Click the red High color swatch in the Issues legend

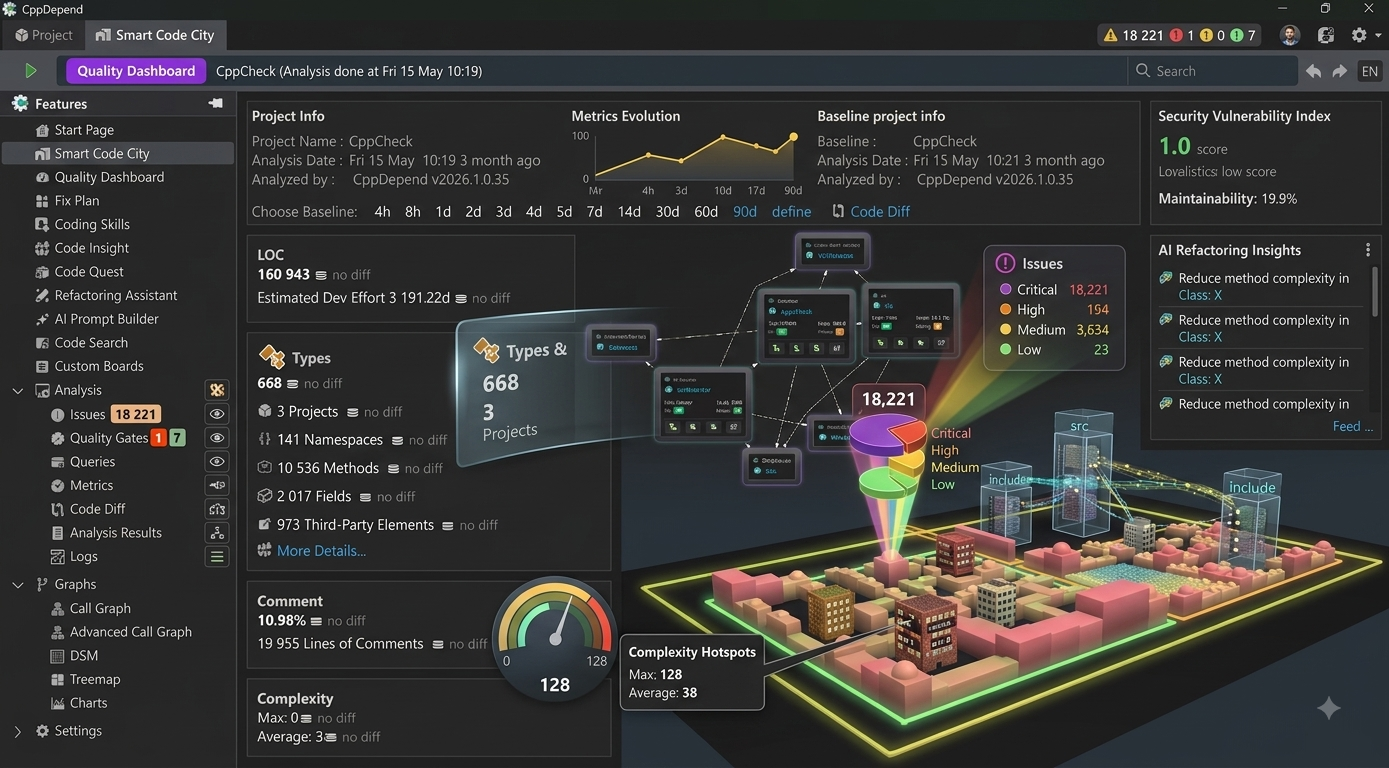[x=1006, y=310]
